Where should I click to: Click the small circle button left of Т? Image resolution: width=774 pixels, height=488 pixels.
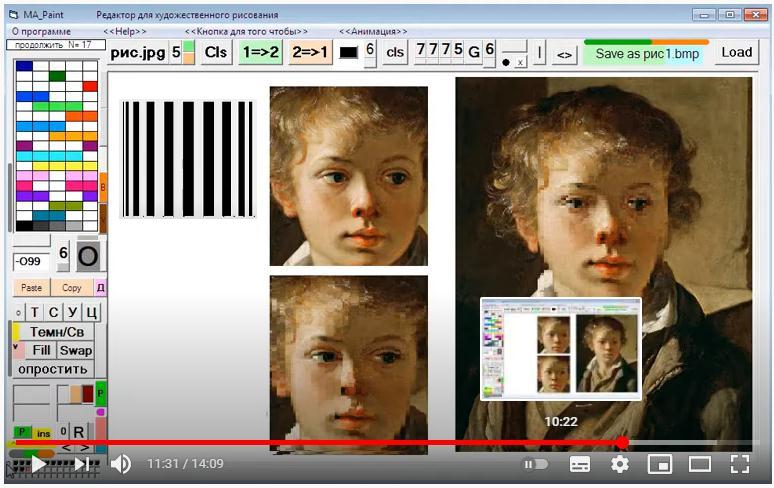pyautogui.click(x=18, y=313)
